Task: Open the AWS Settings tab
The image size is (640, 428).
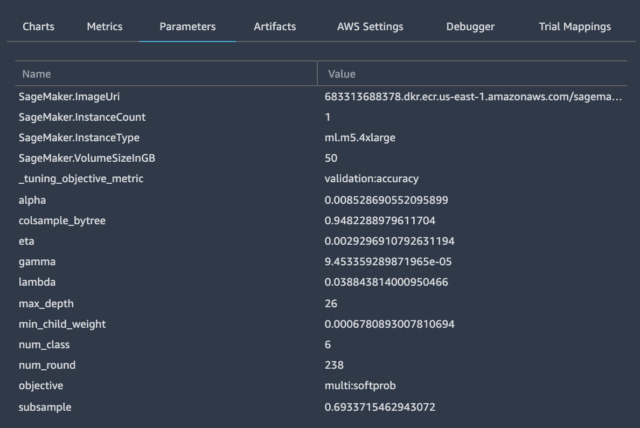Action: click(x=370, y=27)
